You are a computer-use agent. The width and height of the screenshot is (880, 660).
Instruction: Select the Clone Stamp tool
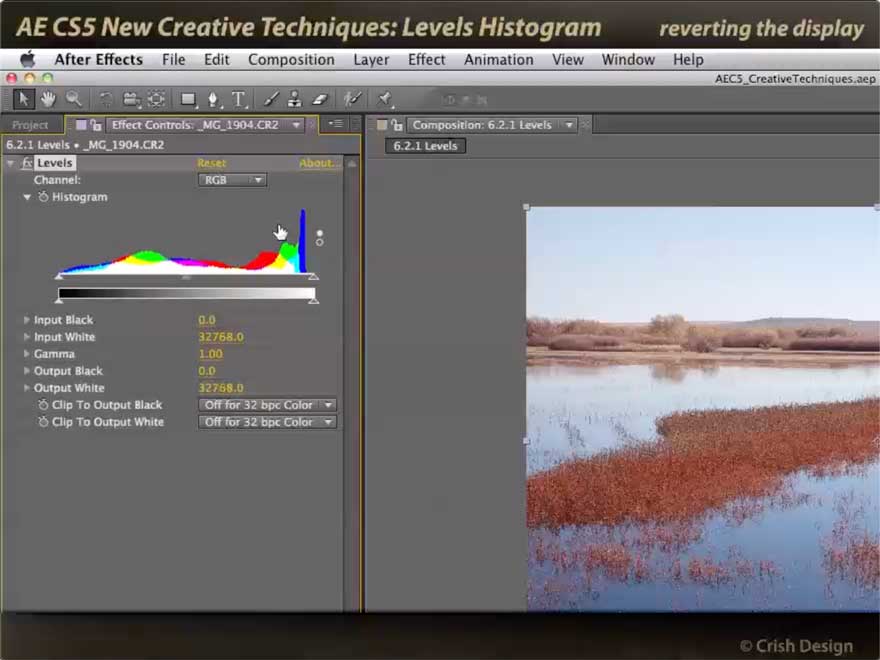295,100
